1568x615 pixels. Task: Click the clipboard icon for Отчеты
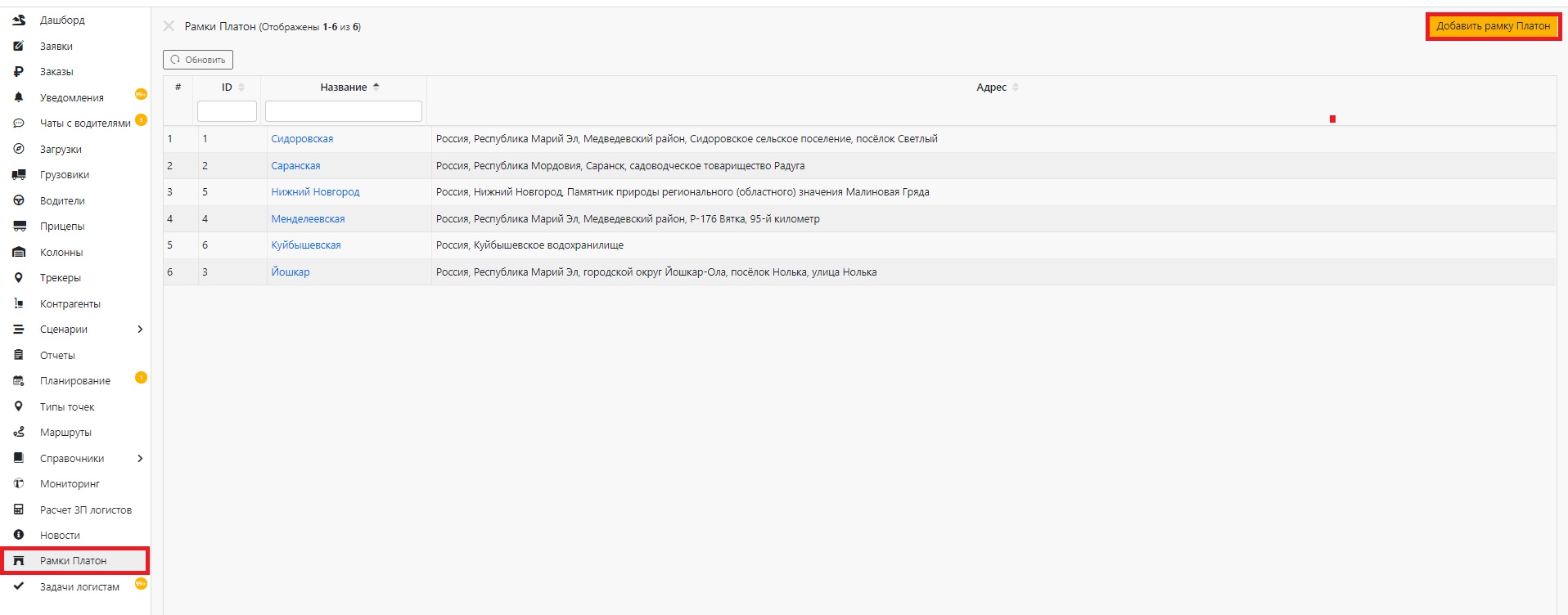tap(19, 355)
